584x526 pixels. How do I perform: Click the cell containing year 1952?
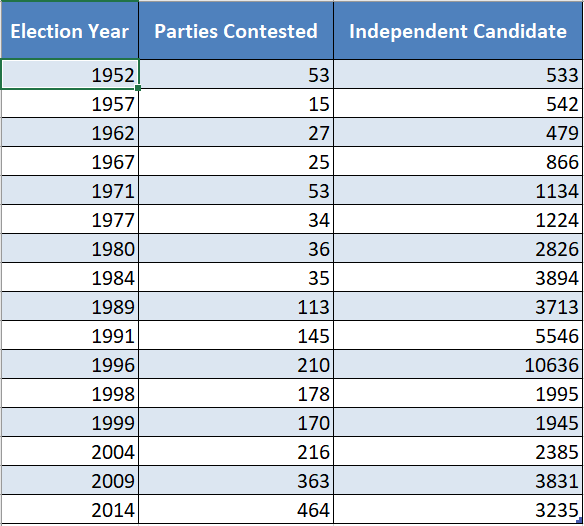click(70, 74)
